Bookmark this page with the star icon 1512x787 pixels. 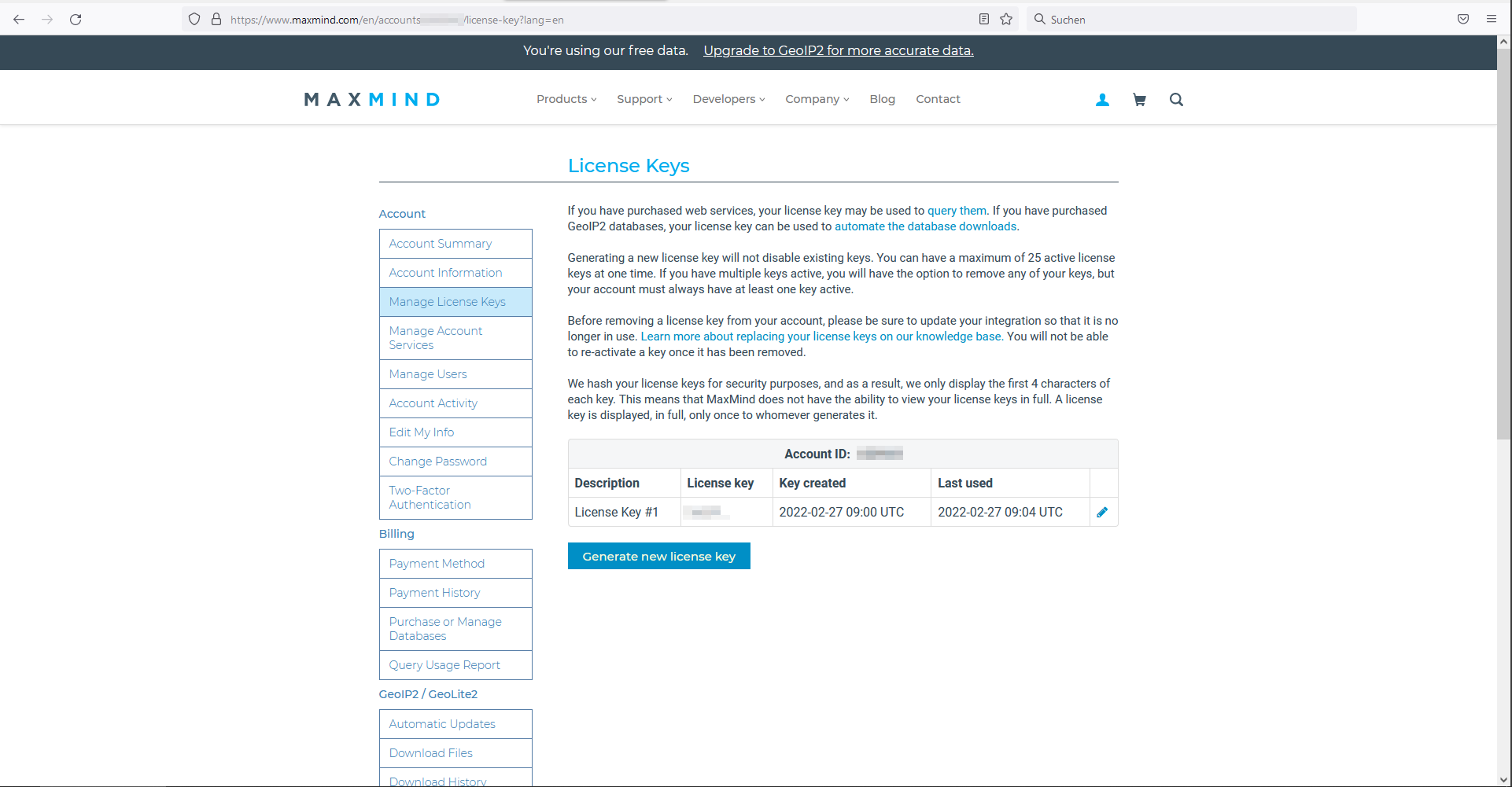[1006, 20]
